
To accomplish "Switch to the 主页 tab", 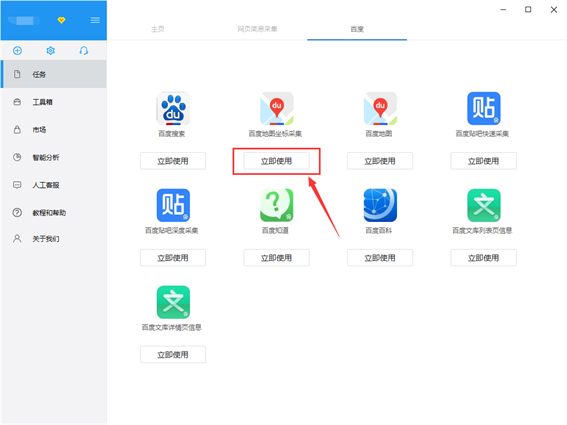I will coord(158,29).
